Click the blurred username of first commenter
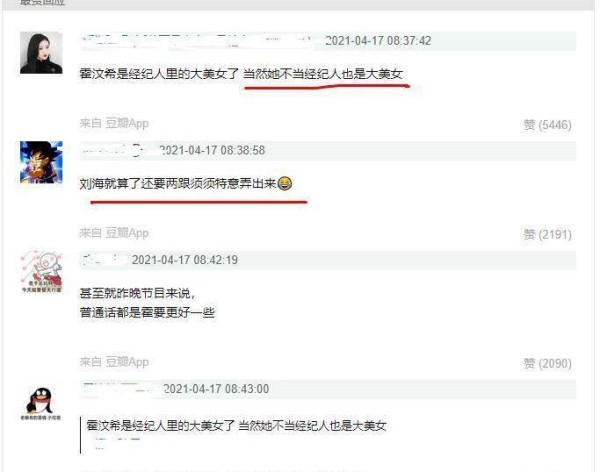Viewport: 600px width, 472px height. (x=197, y=41)
